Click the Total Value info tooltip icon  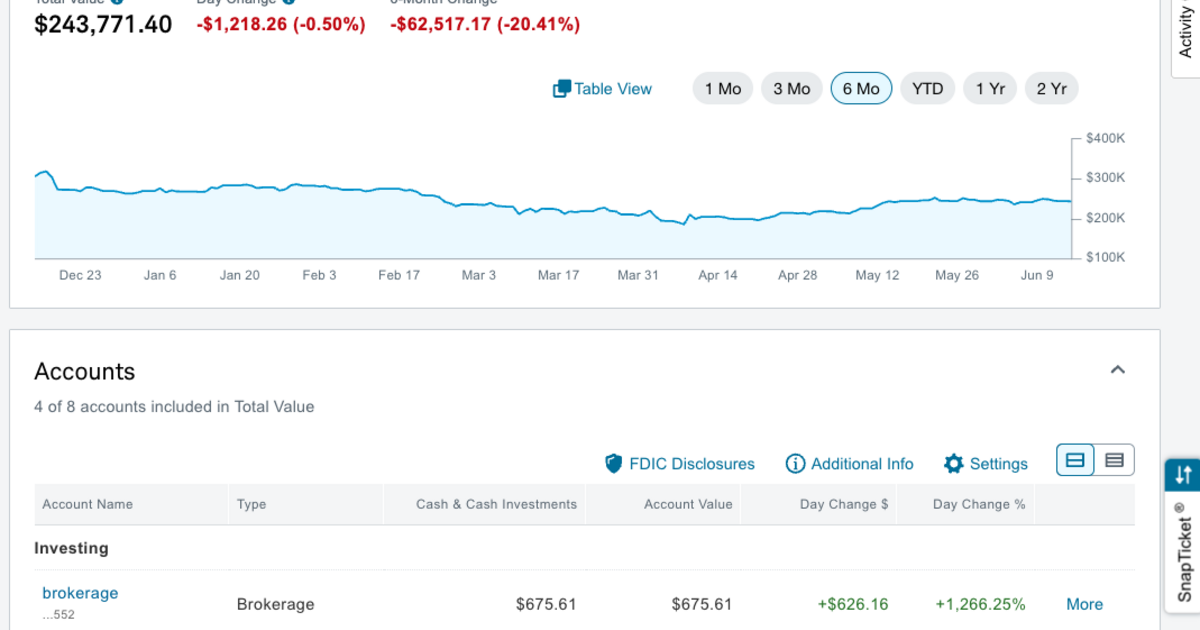(x=117, y=3)
